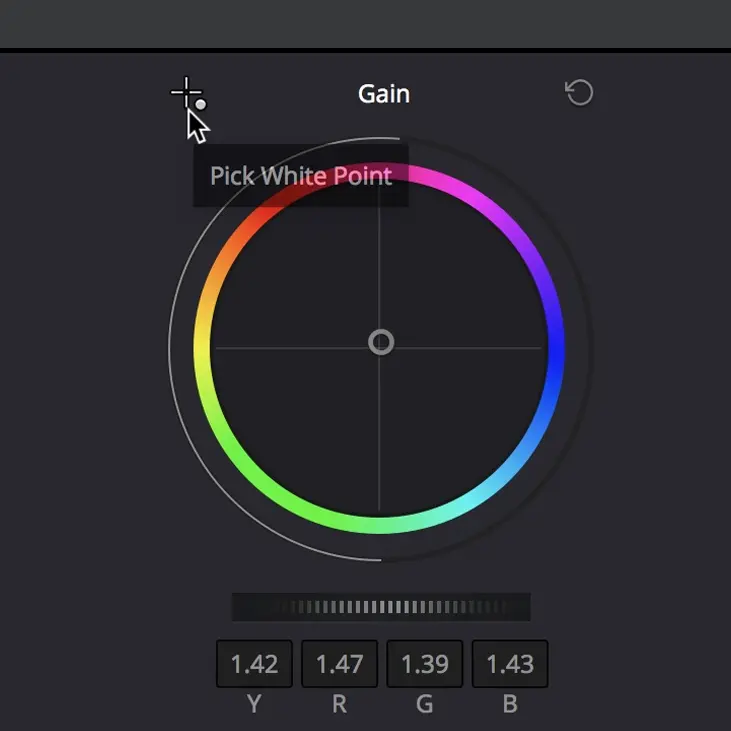Click the B channel label
Viewport: 731px width, 731px height.
(x=510, y=703)
